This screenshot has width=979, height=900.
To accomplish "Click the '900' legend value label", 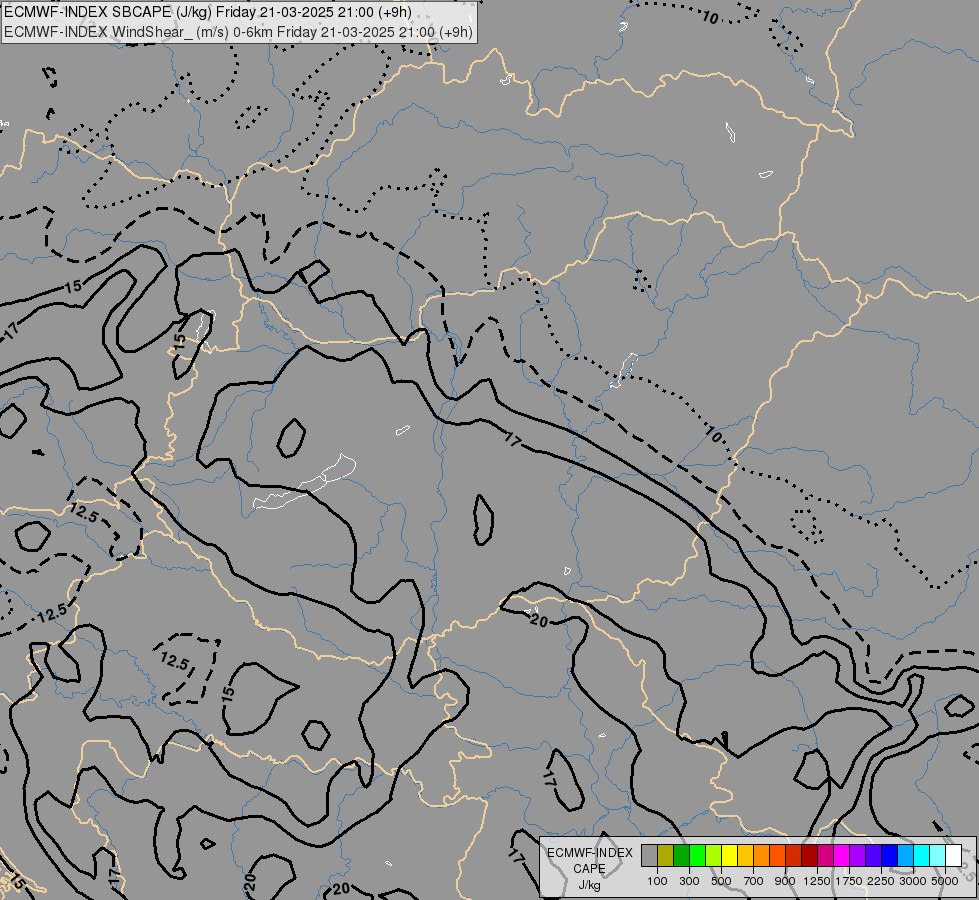I will (785, 881).
